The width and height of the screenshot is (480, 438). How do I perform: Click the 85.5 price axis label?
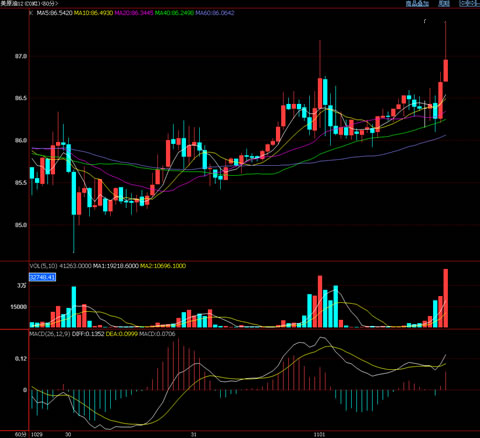tap(20, 183)
